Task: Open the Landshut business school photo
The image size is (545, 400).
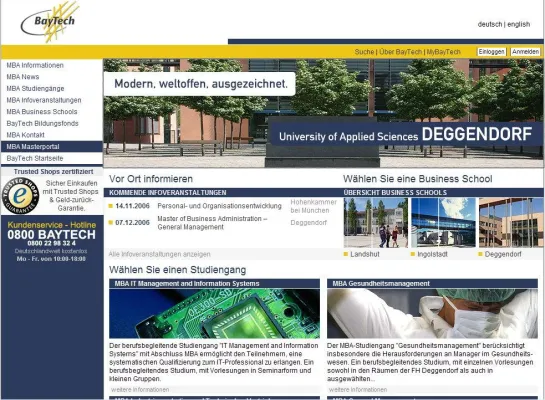Action: tap(376, 223)
